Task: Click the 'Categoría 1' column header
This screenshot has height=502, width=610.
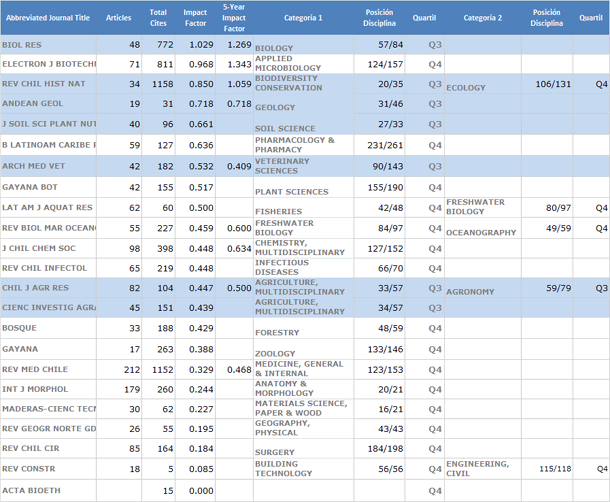Action: click(303, 18)
